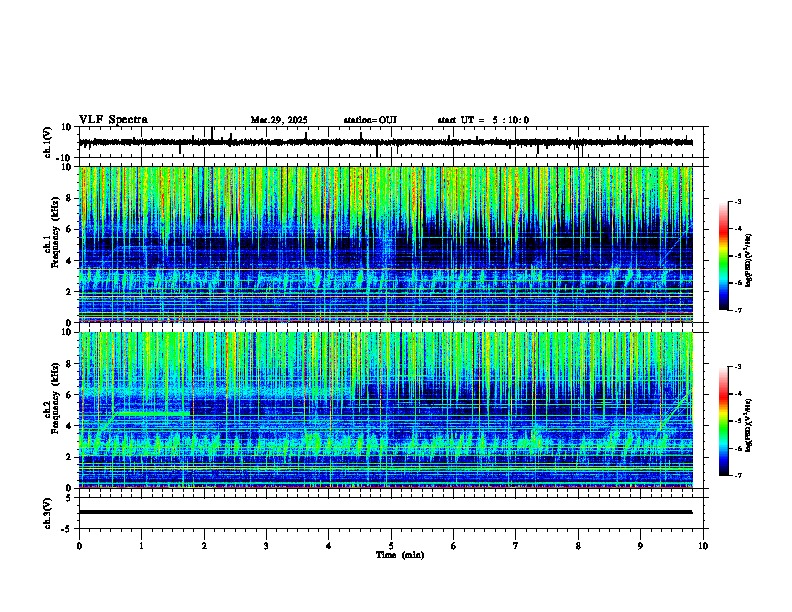Click the ch.1 "Frequency (kHz)" axis label
Viewport: 792px width, 612px height.
pos(56,232)
